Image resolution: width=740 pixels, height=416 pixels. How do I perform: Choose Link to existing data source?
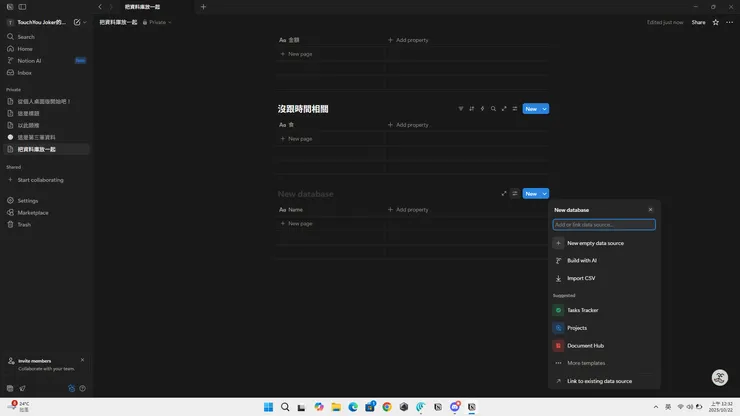(x=604, y=381)
